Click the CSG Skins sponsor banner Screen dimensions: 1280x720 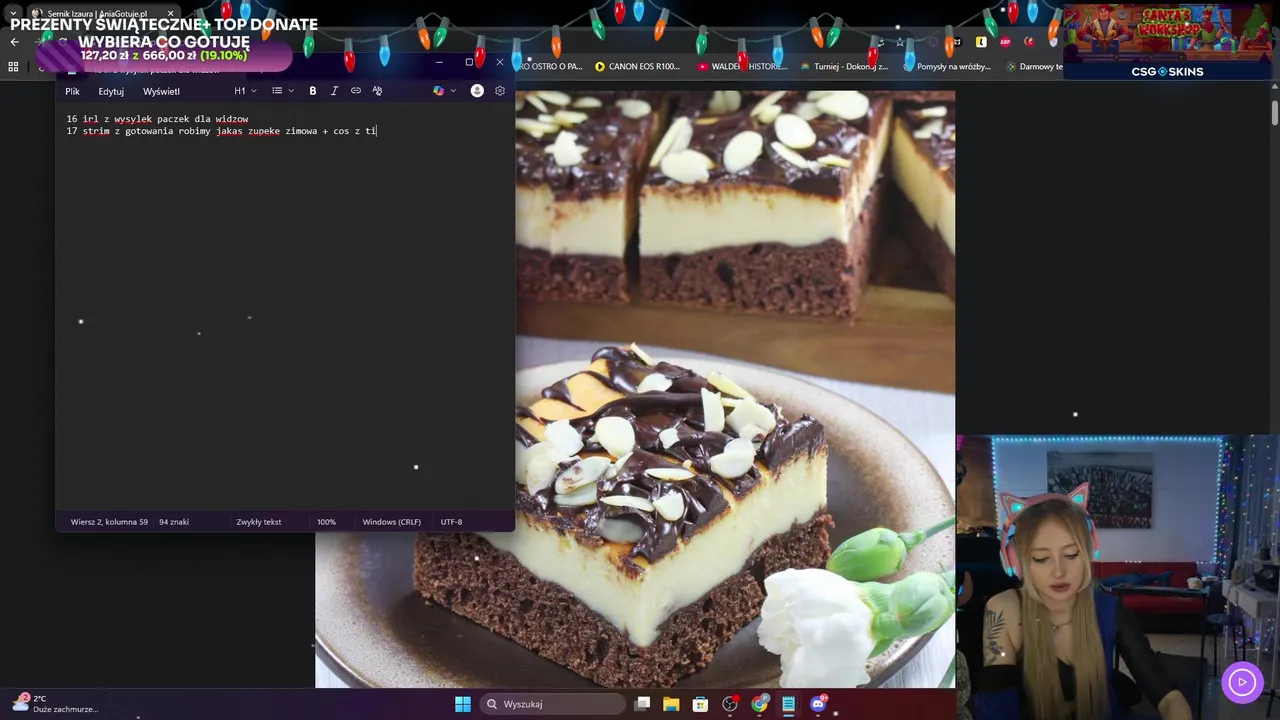pyautogui.click(x=1167, y=42)
